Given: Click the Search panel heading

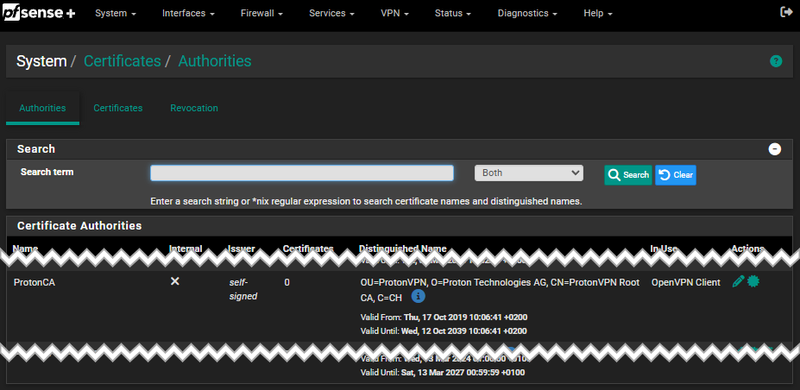Looking at the screenshot, I should [x=36, y=149].
